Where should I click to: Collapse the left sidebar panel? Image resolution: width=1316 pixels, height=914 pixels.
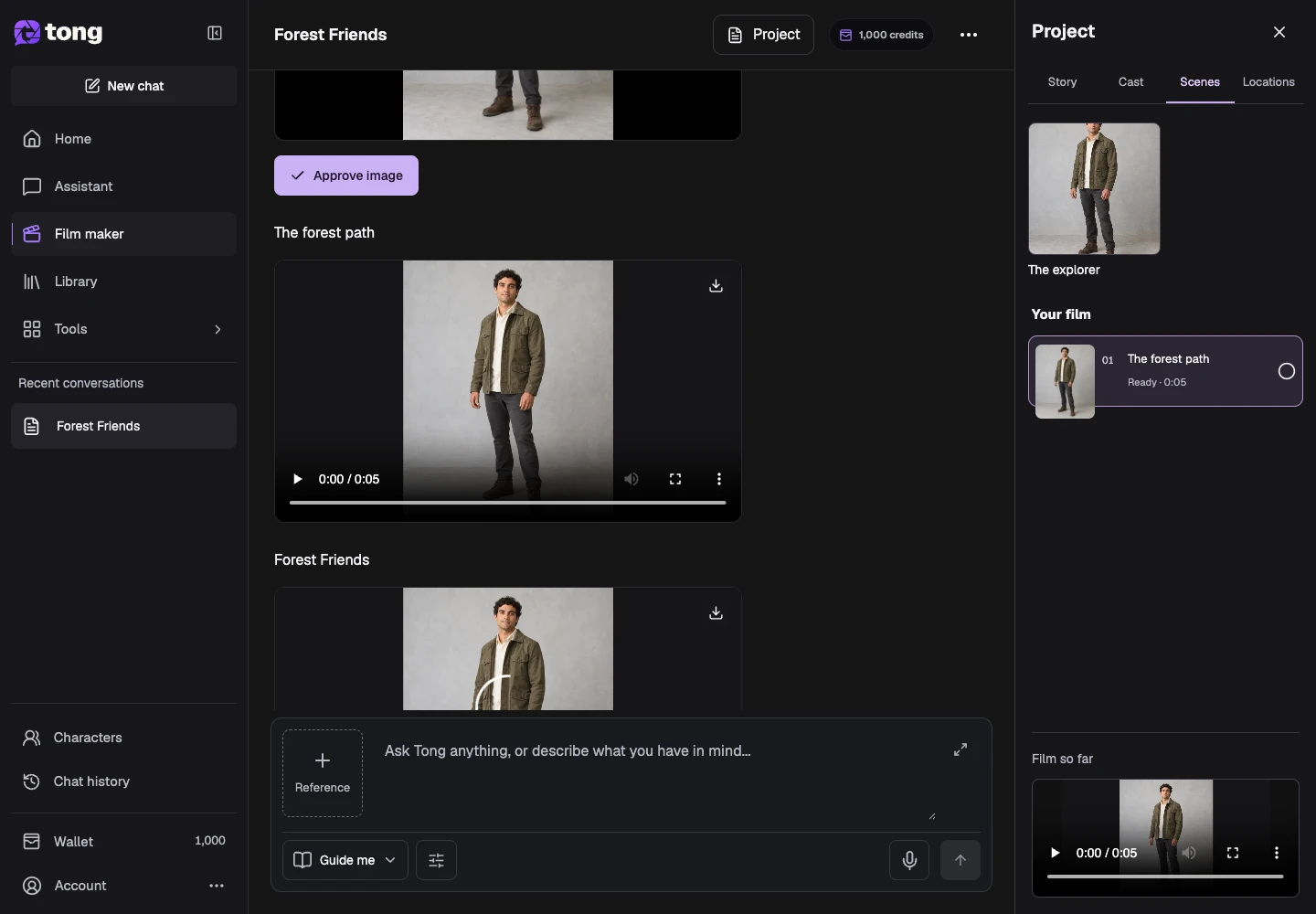215,34
